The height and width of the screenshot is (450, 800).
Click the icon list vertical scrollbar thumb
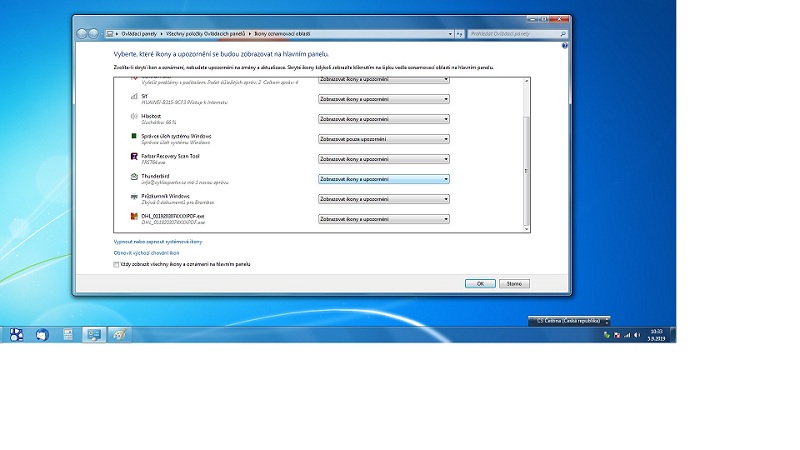(x=527, y=171)
